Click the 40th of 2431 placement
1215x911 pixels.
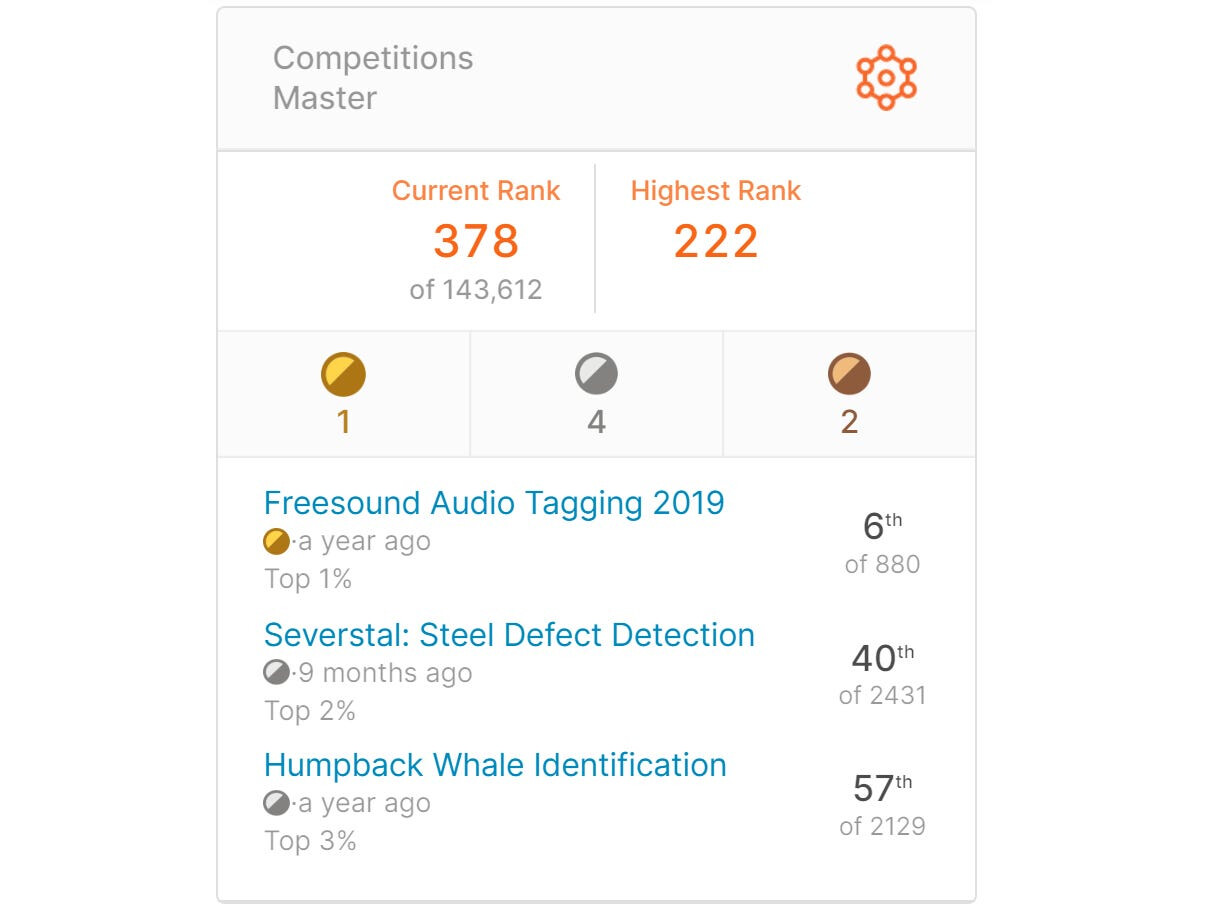point(882,674)
